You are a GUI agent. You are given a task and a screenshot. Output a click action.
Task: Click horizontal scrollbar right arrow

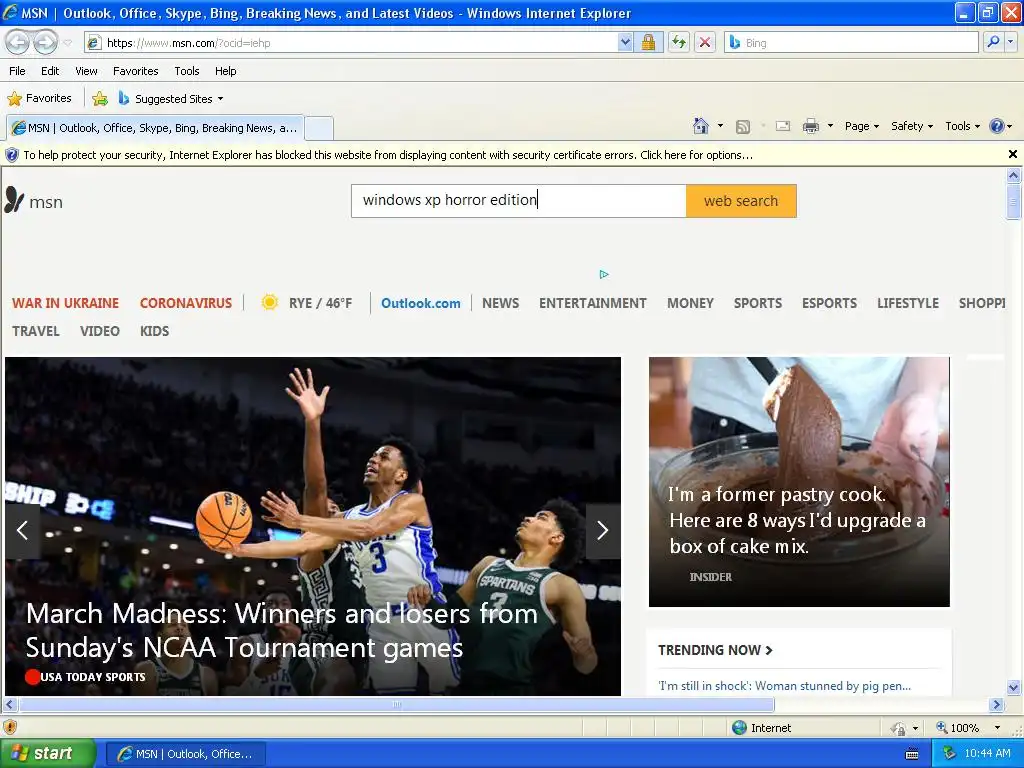[x=996, y=705]
